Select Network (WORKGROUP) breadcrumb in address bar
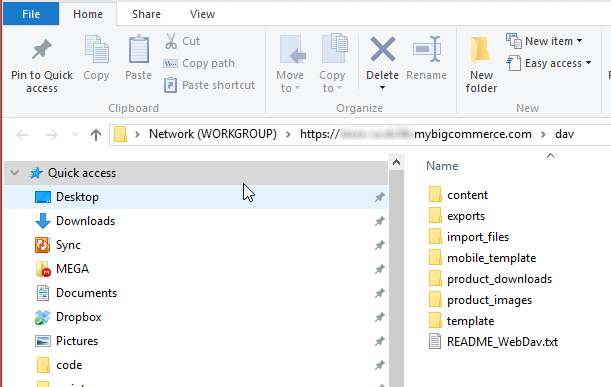 [213, 134]
